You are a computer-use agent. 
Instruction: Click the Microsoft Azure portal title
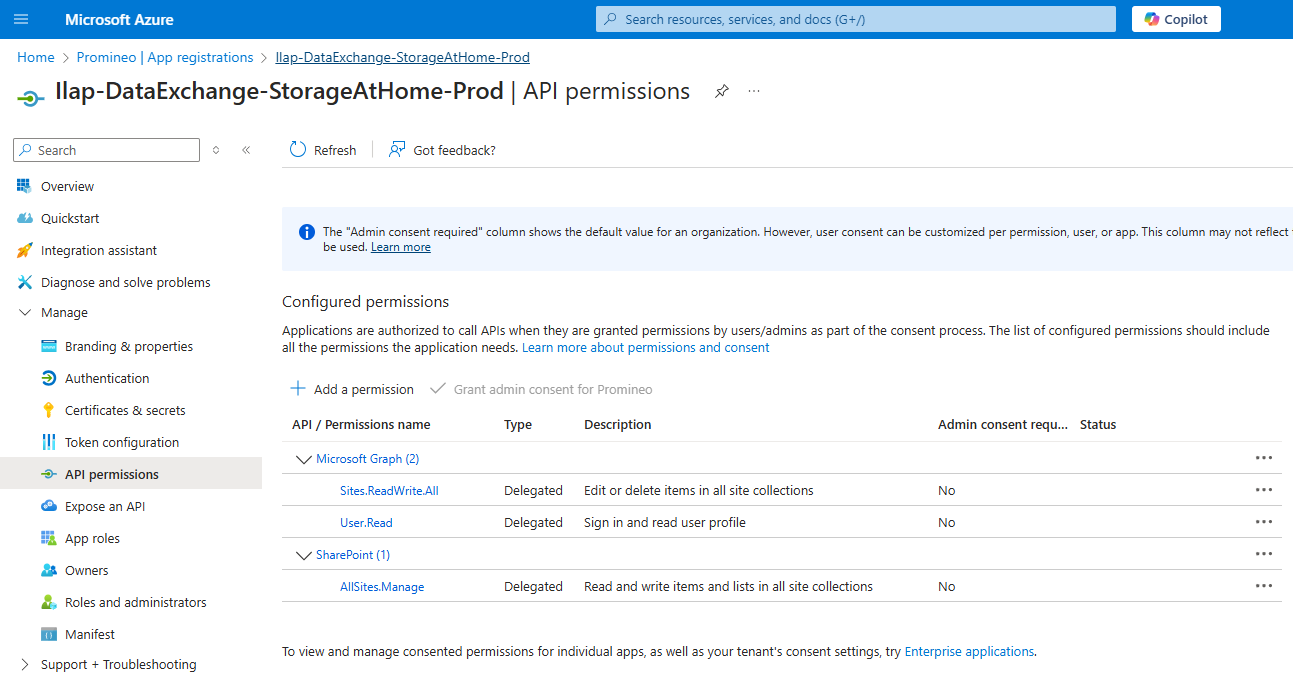click(x=119, y=19)
